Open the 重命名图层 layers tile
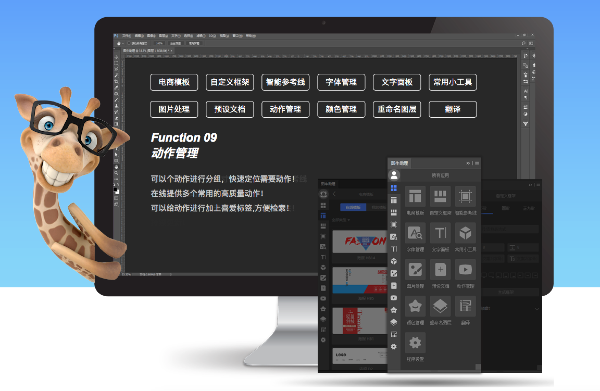600x391 pixels. click(440, 306)
